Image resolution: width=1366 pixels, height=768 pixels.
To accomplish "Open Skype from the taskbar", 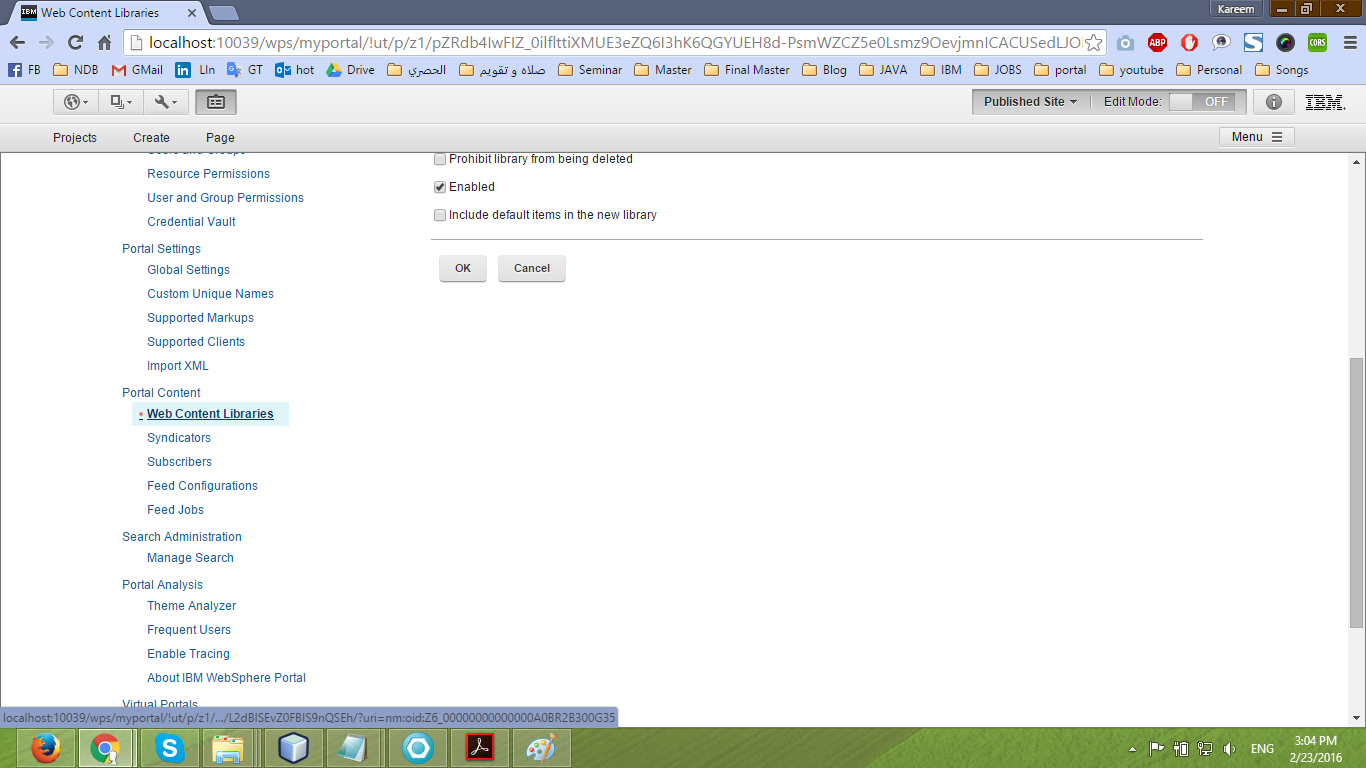I will [169, 747].
